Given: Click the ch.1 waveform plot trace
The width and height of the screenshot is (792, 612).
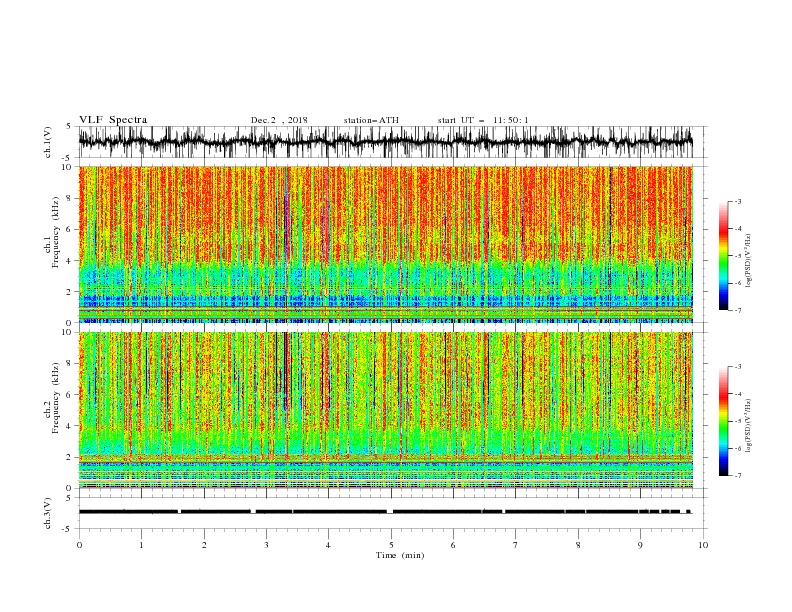Looking at the screenshot, I should tap(385, 142).
